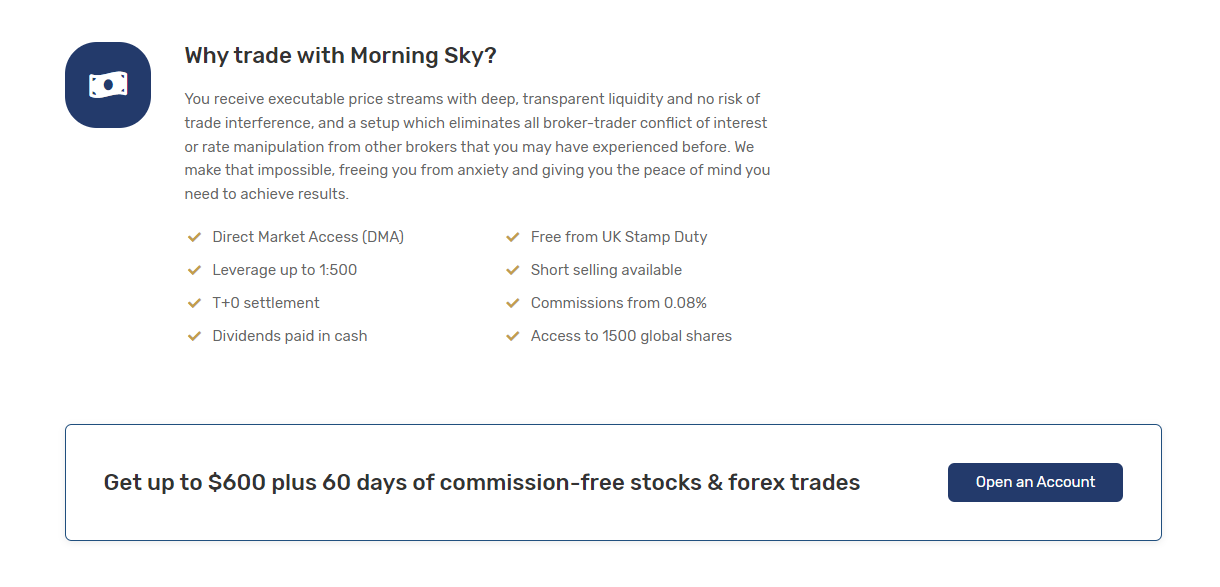
Task: Click the checkmark beside Leverage up to 1:500
Action: [195, 270]
